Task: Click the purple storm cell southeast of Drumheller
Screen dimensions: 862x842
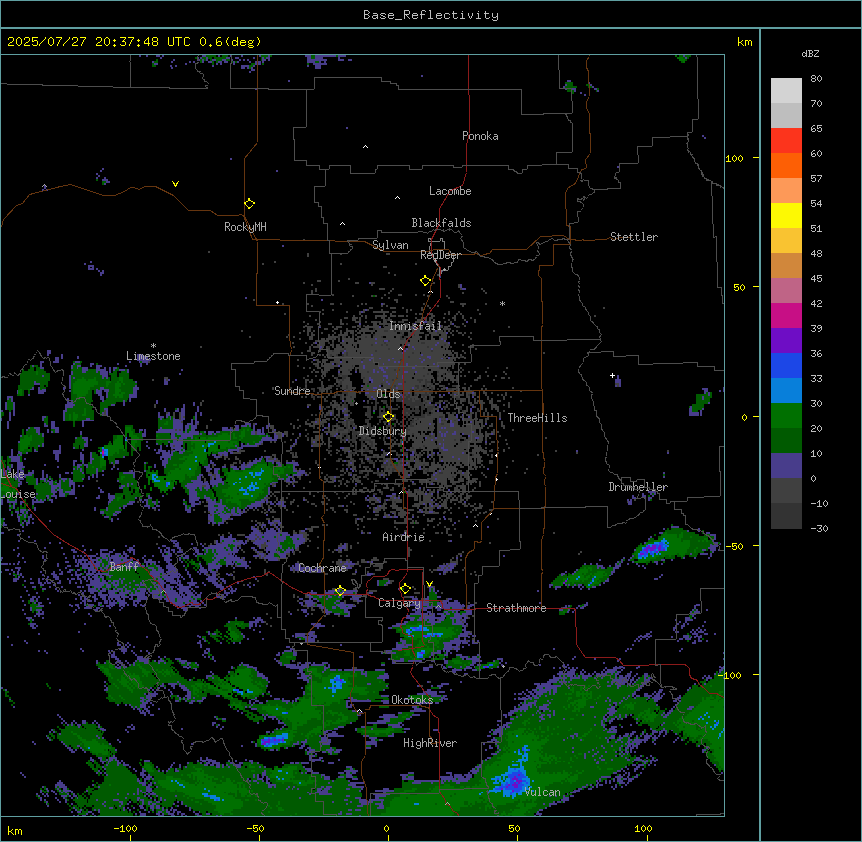Action: pos(654,547)
